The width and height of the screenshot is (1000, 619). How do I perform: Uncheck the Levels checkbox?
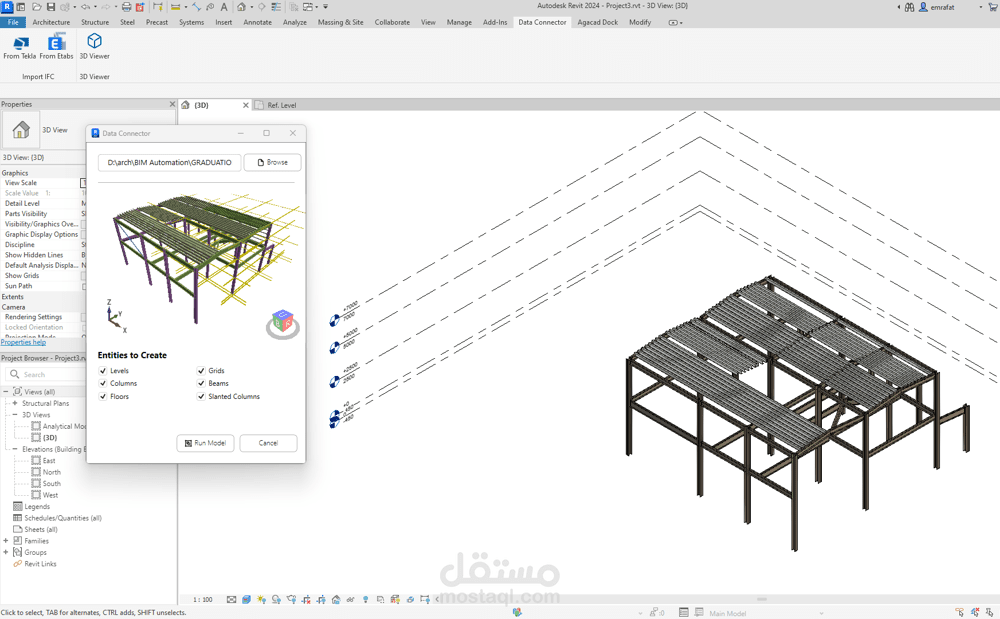103,370
